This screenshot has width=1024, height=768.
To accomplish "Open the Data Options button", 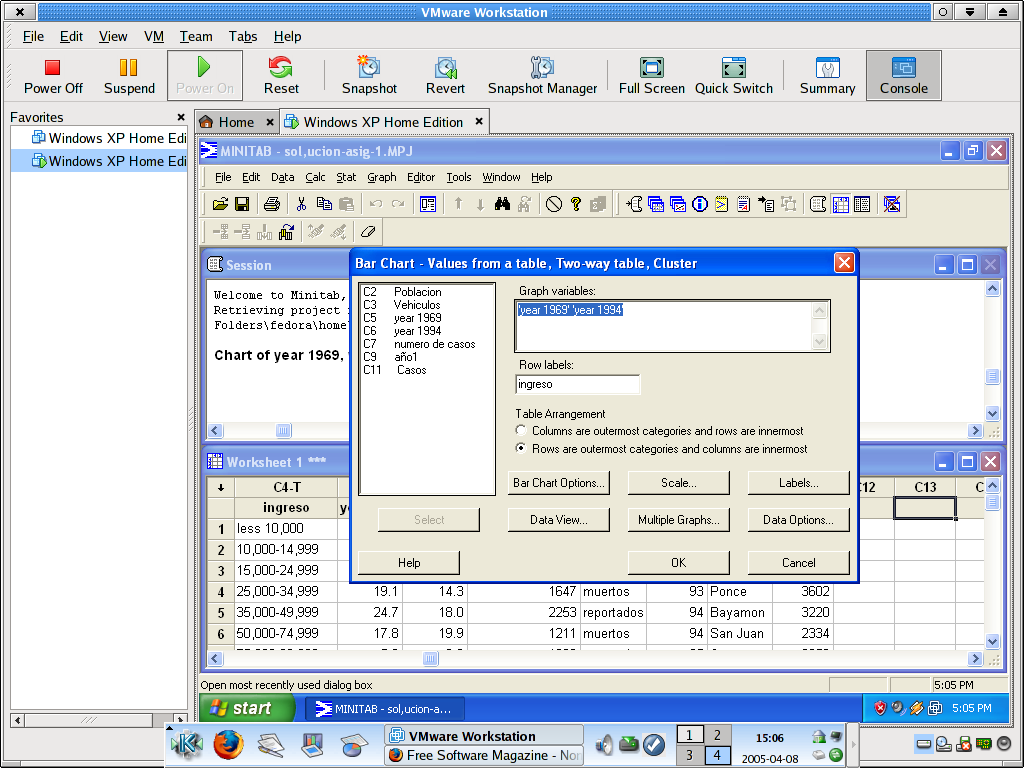I will pos(799,520).
